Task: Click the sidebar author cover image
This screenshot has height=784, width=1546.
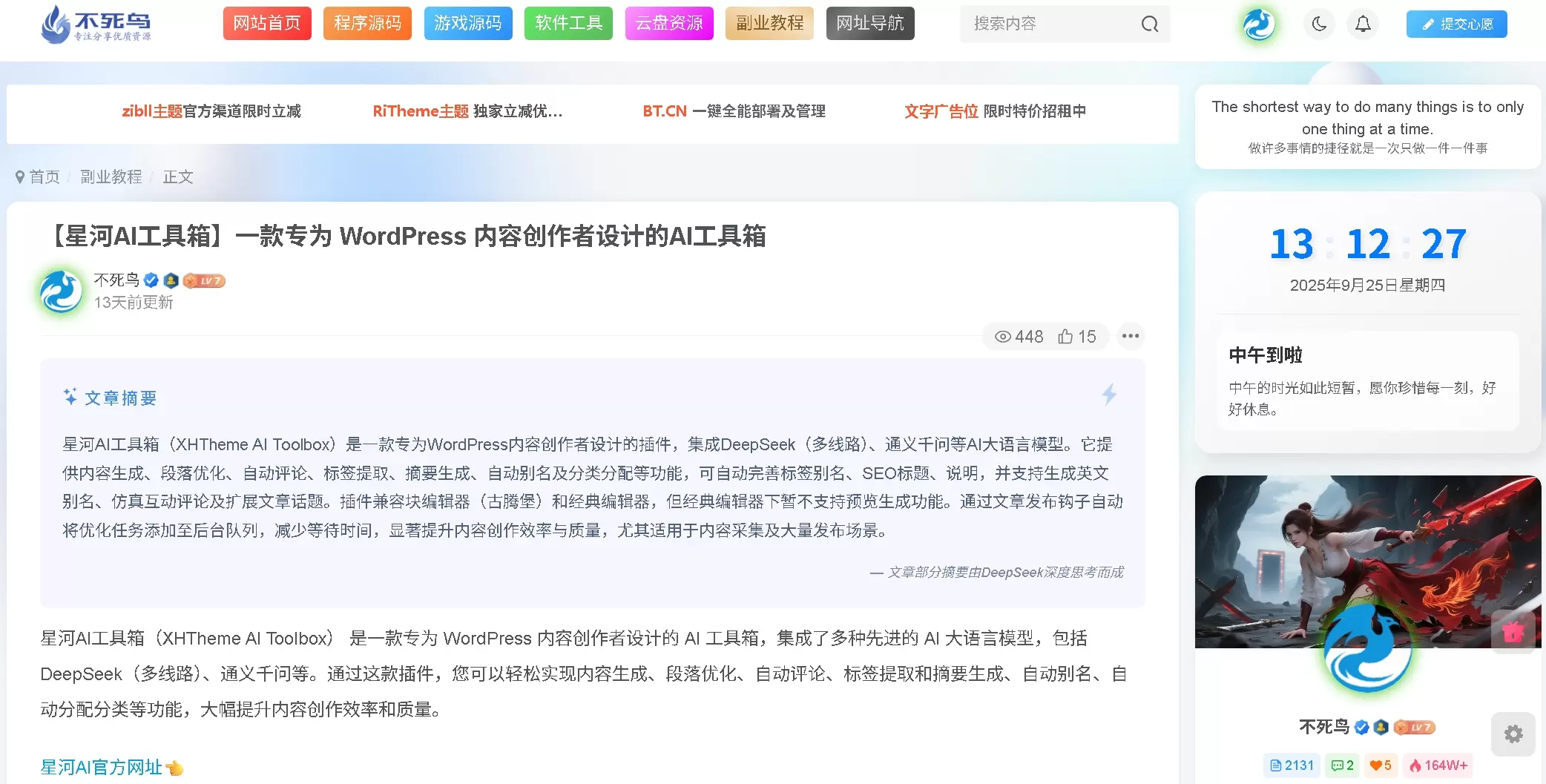Action: tap(1368, 561)
